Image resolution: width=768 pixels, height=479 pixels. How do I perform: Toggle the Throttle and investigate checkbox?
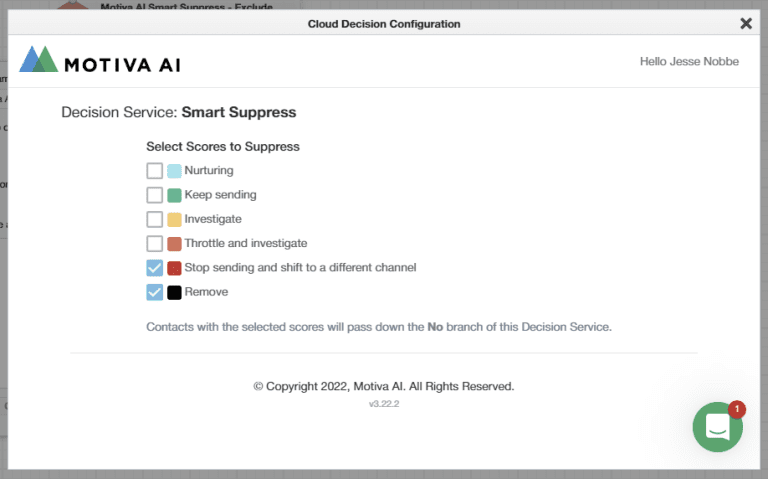click(x=155, y=243)
